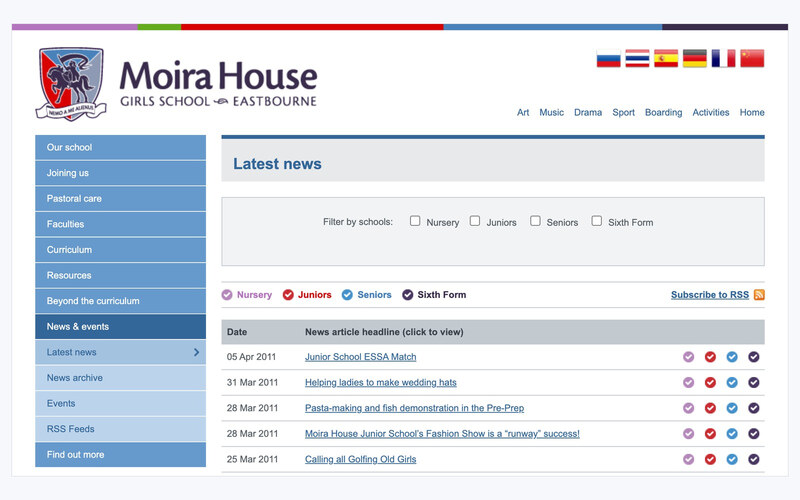This screenshot has height=500, width=800.
Task: Open Beyond the curriculum in sidebar
Action: click(x=120, y=301)
